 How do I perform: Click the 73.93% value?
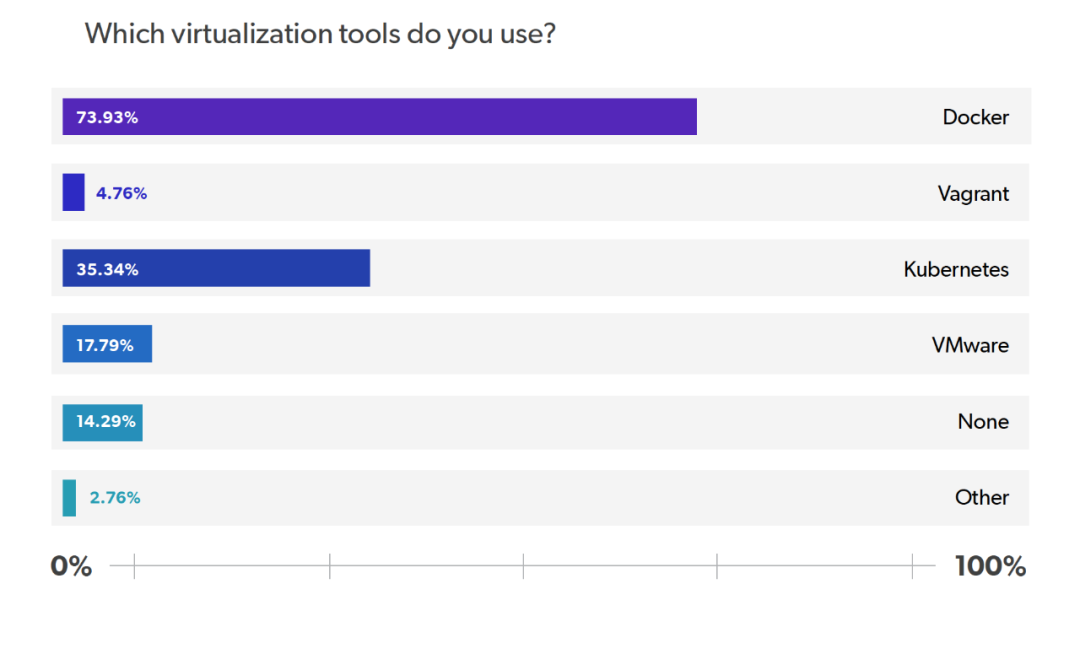point(107,117)
